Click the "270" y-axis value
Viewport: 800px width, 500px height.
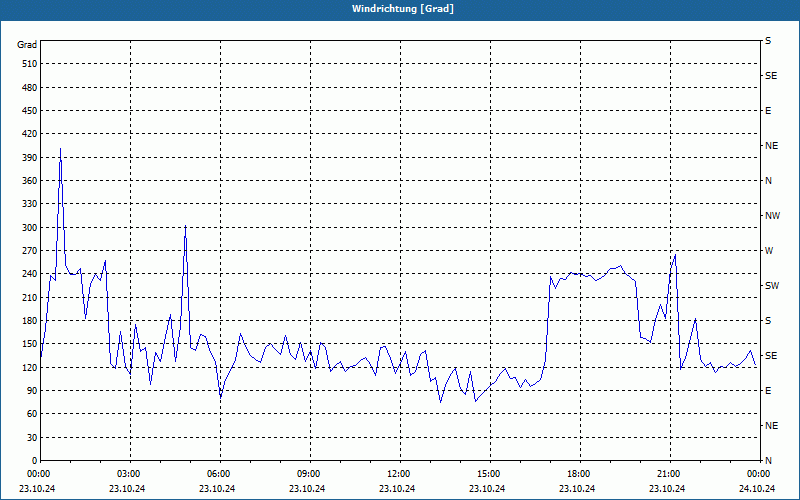pyautogui.click(x=29, y=251)
